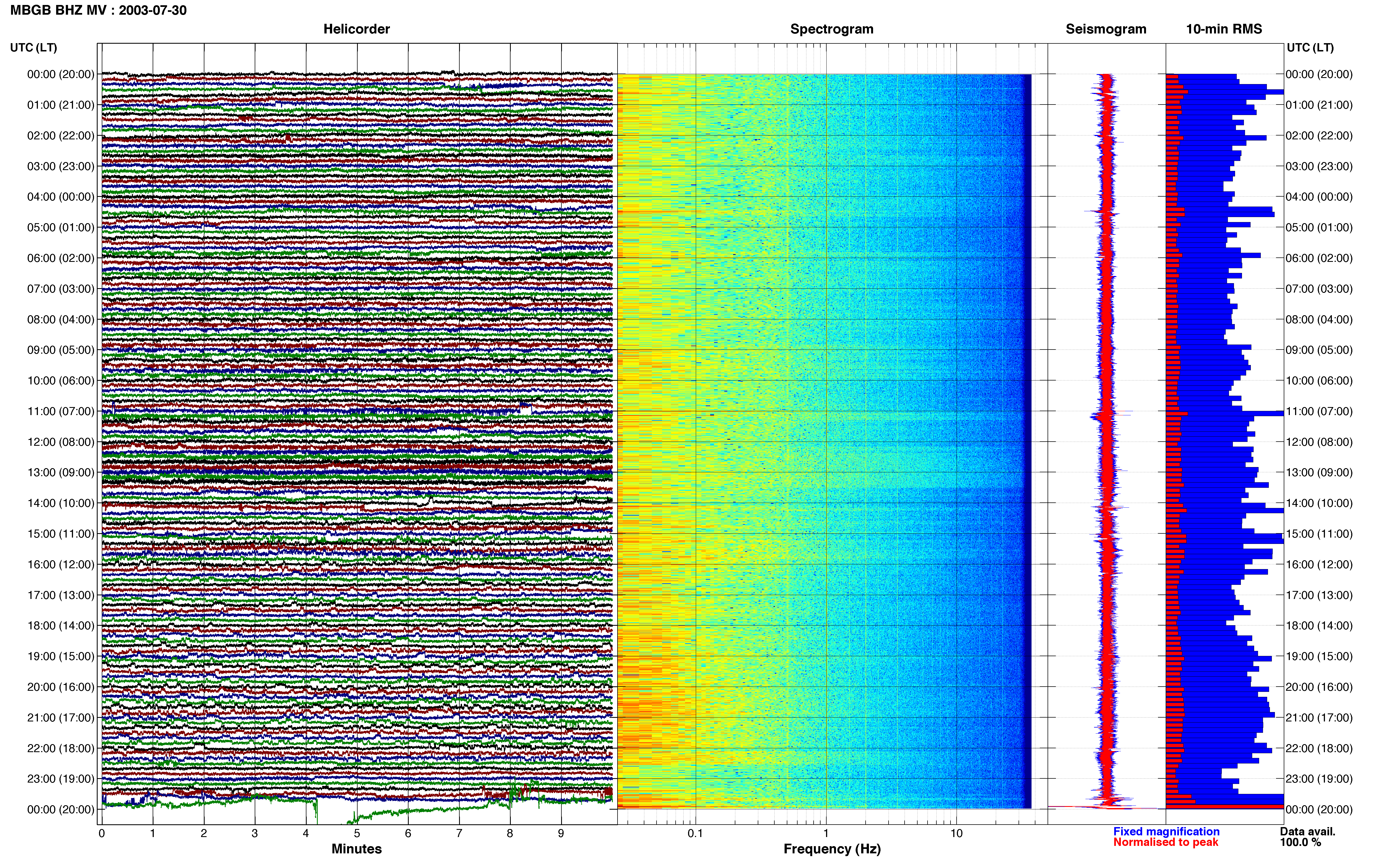
Task: Click the "Seismogram" panel heading
Action: (1106, 29)
